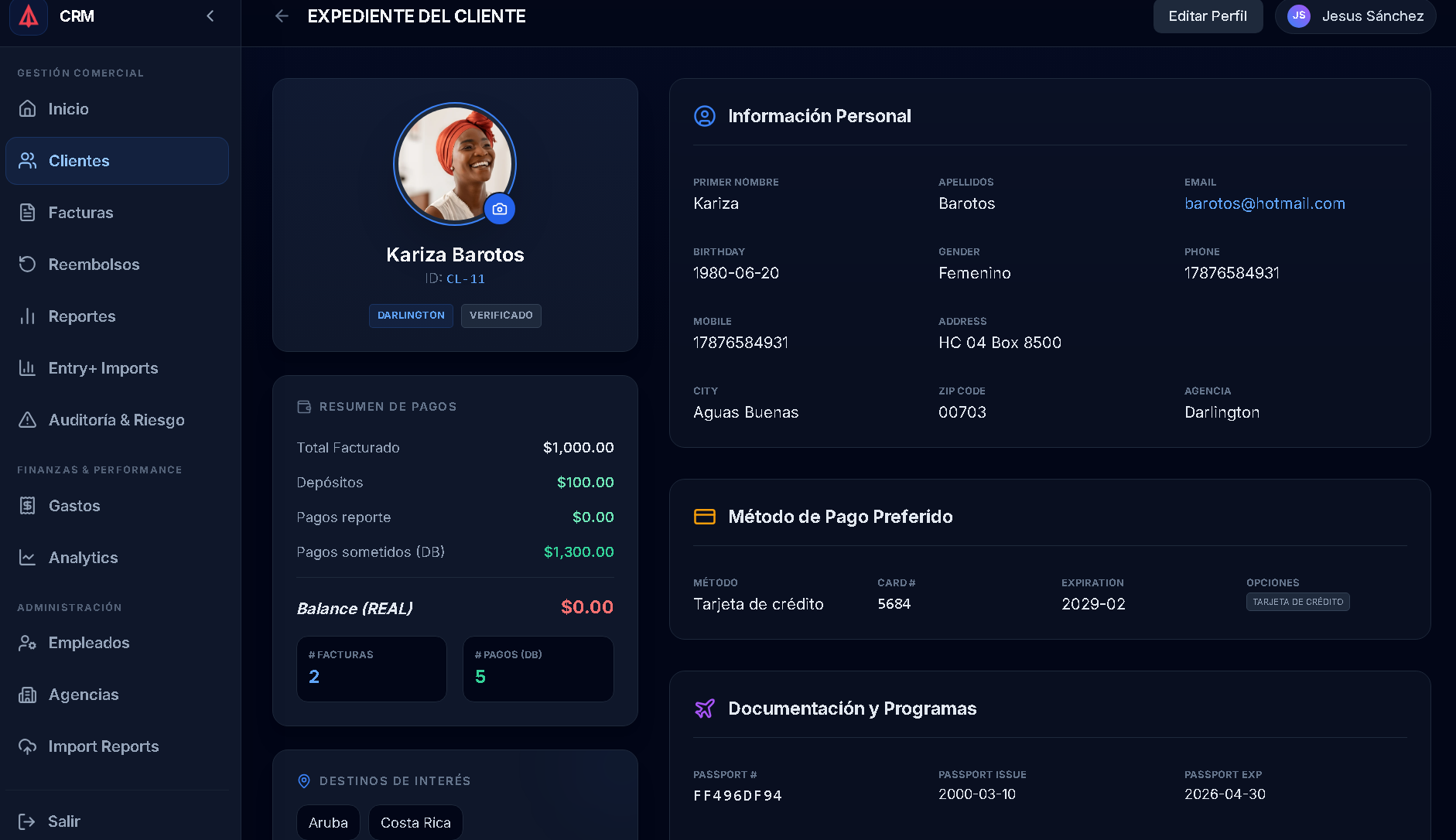Click the Depósitos $100.00 amount
1456x840 pixels.
point(586,483)
